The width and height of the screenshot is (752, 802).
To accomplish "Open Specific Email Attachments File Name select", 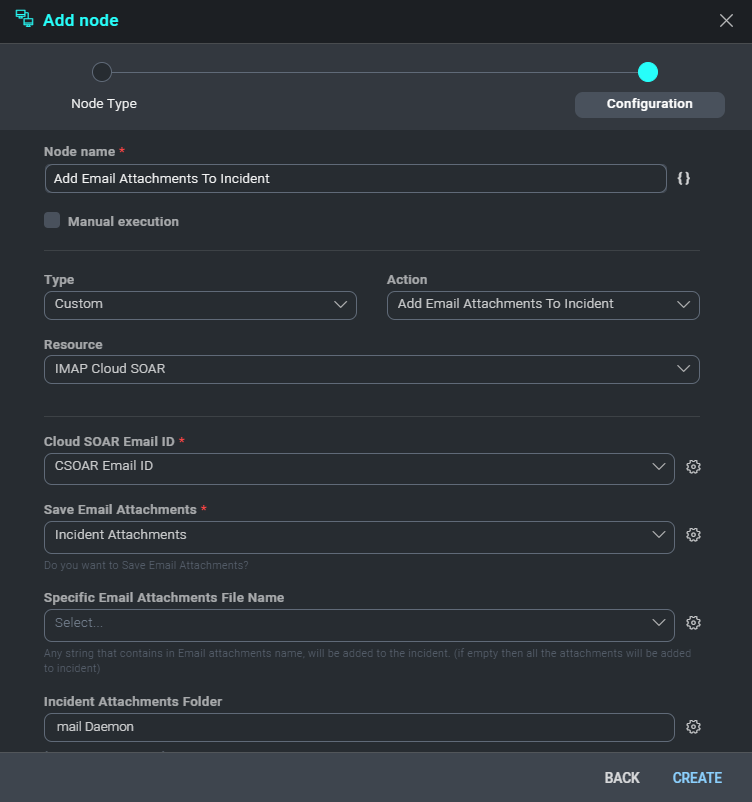I will point(359,622).
